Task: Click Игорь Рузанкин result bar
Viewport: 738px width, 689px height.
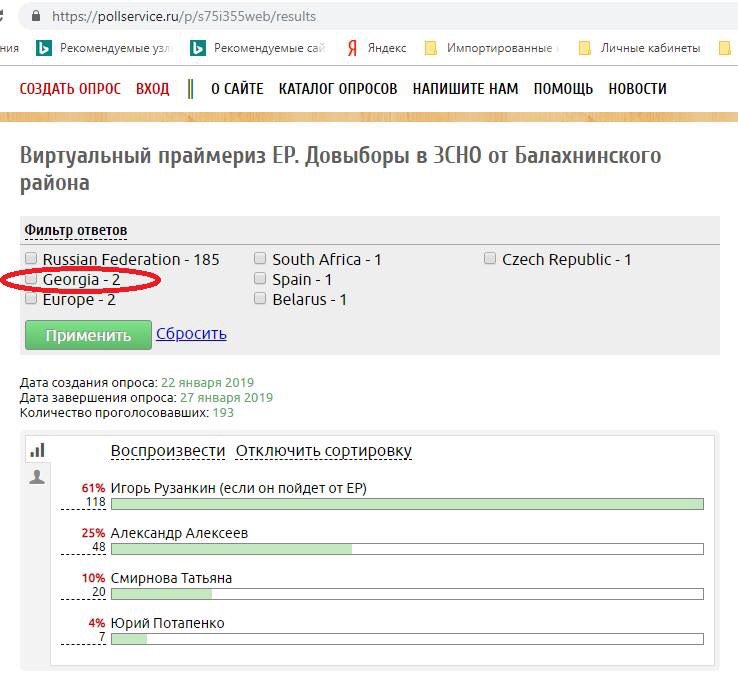Action: tap(407, 504)
